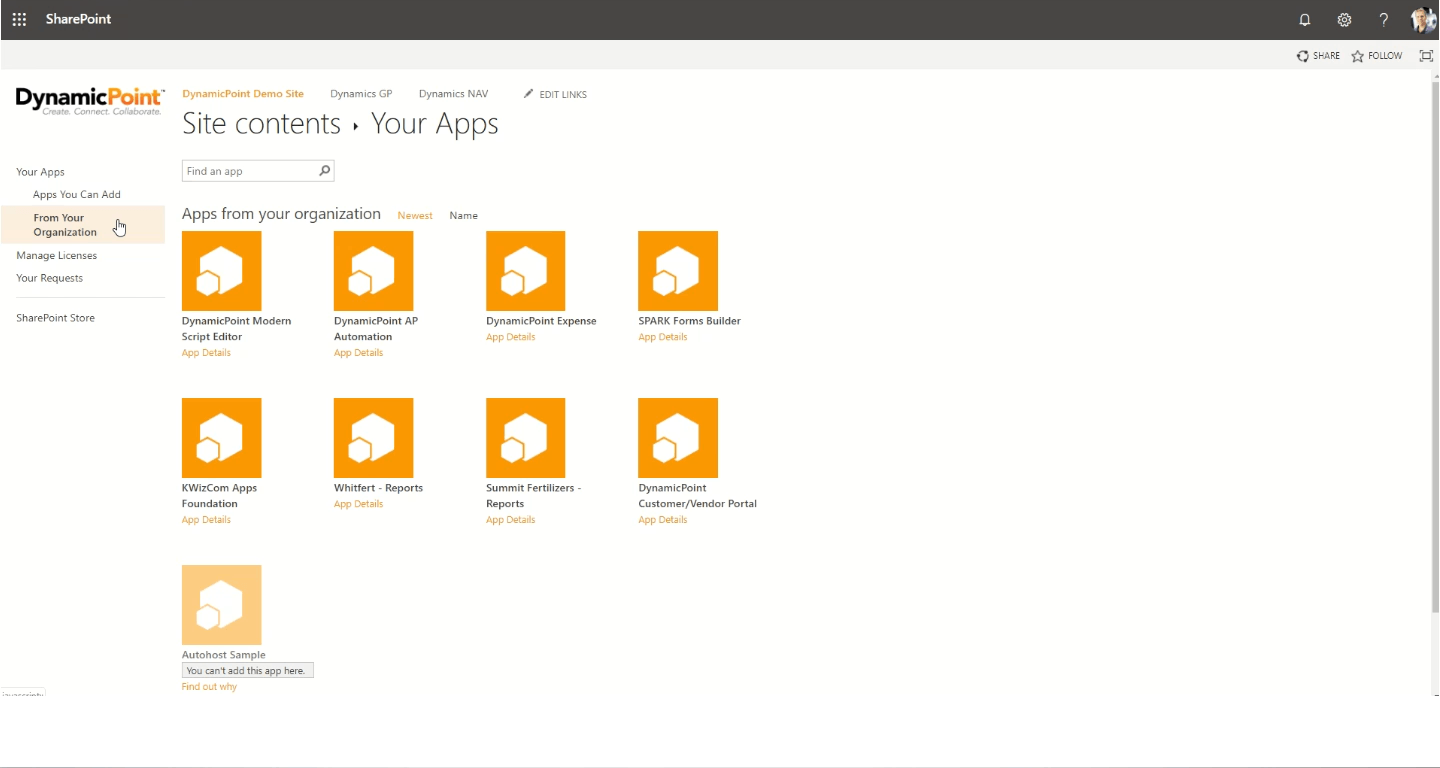Viewport: 1440px width, 768px height.
Task: Click the Autohost Sample app tile
Action: [221, 605]
